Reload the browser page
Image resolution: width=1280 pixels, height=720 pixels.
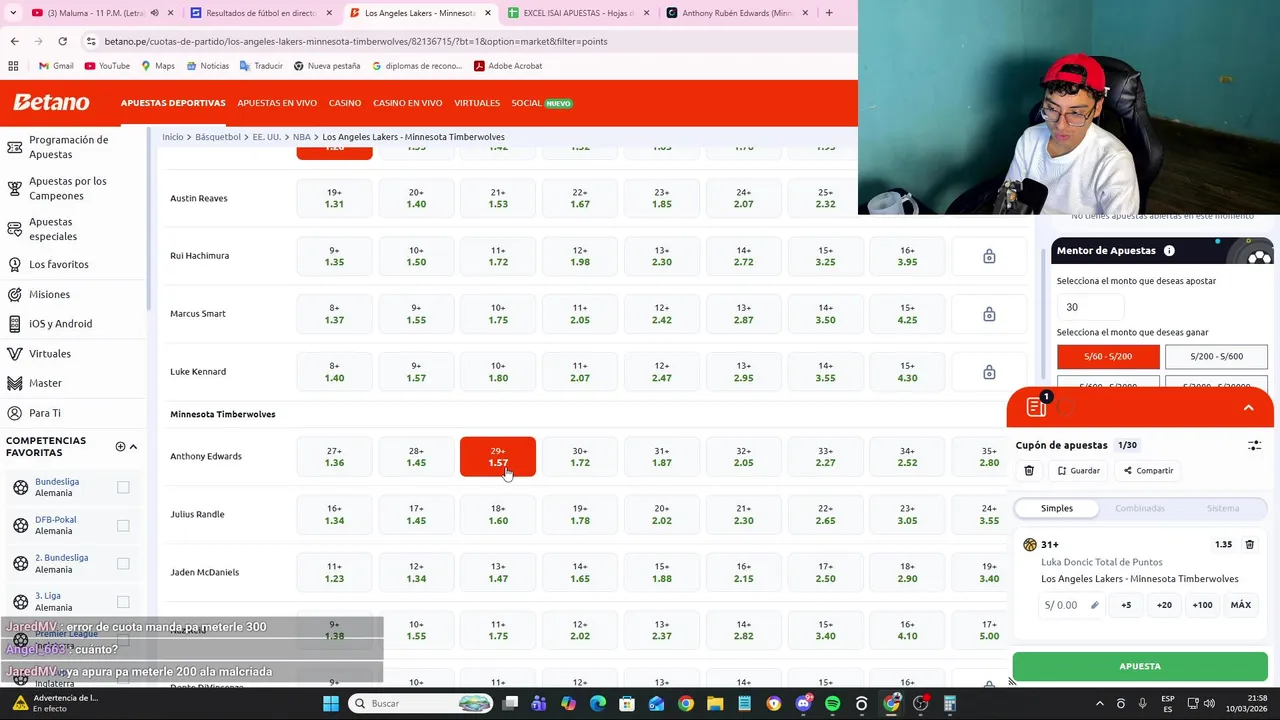62,41
